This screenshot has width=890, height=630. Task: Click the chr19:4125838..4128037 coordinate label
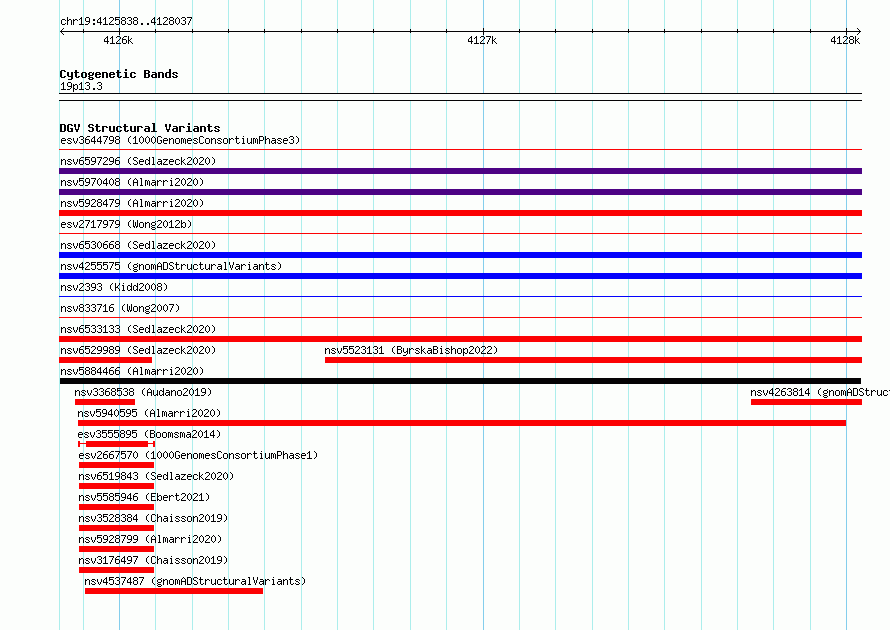(x=126, y=22)
